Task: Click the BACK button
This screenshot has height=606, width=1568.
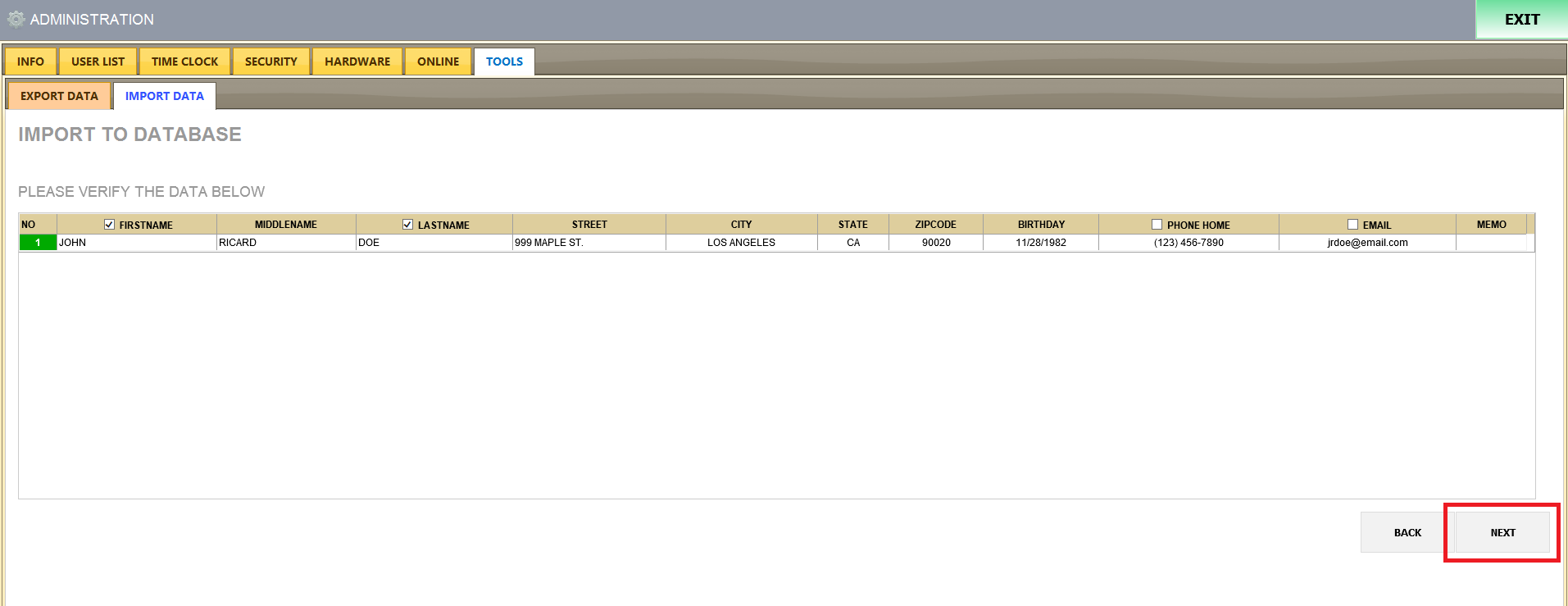Action: [1407, 532]
